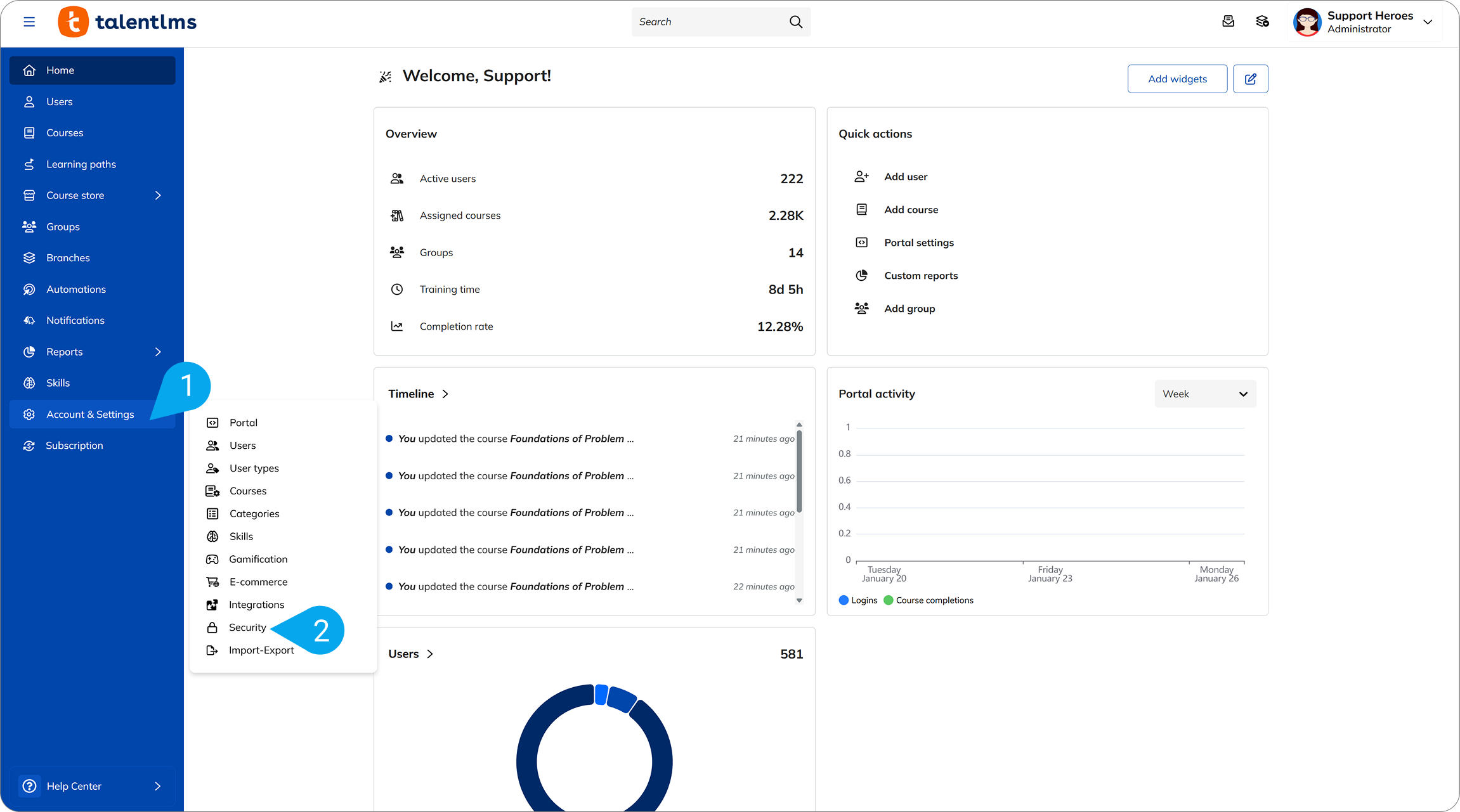Expand the Course store submenu
The image size is (1460, 812).
pos(158,196)
